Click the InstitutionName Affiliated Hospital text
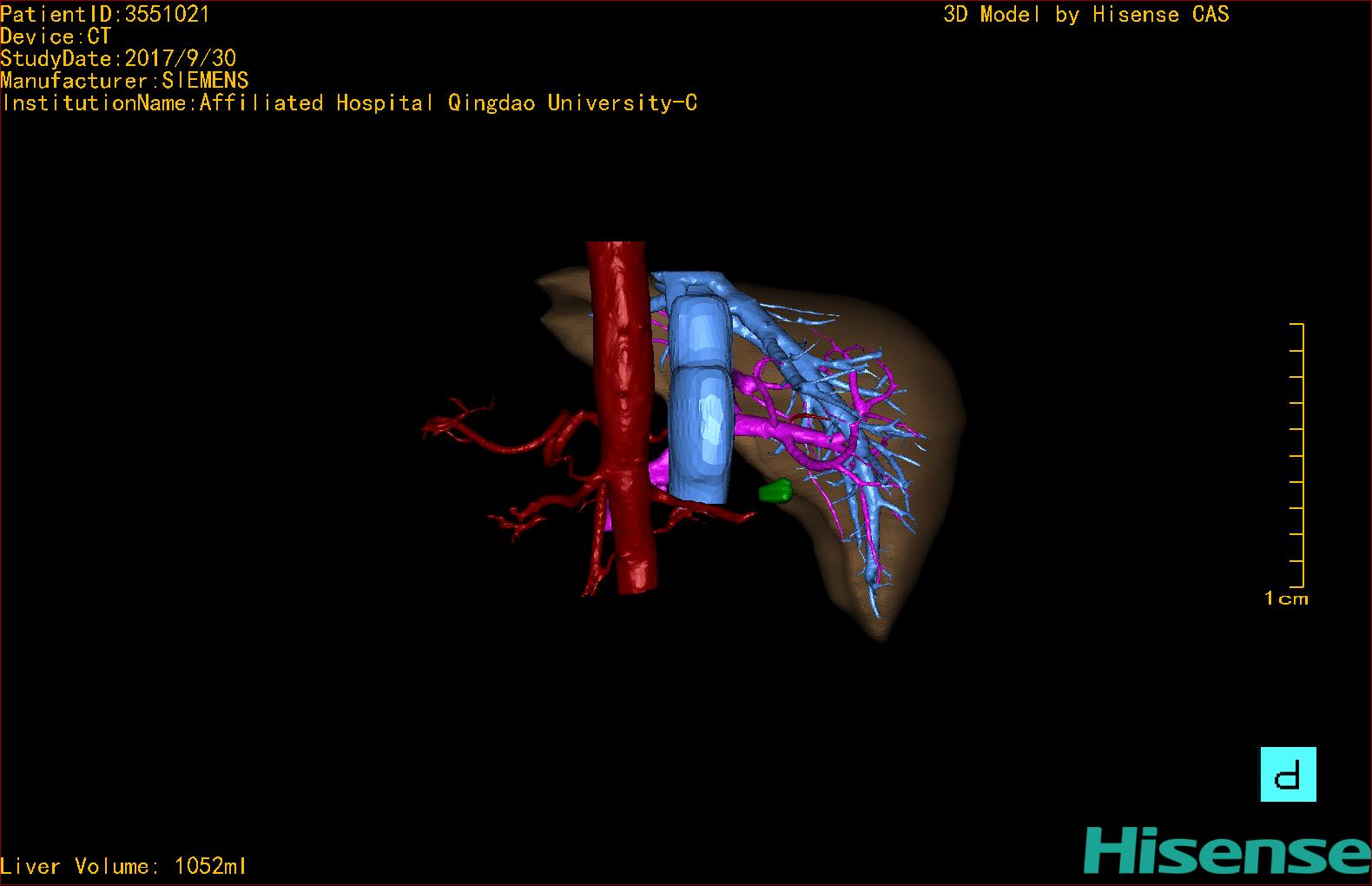Screen dimensions: 1372x886 pos(349,103)
